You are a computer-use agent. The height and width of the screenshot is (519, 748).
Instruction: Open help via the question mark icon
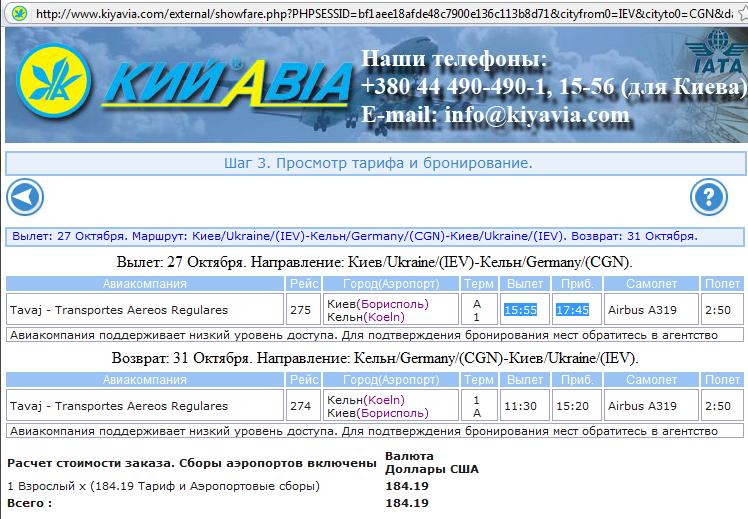707,196
